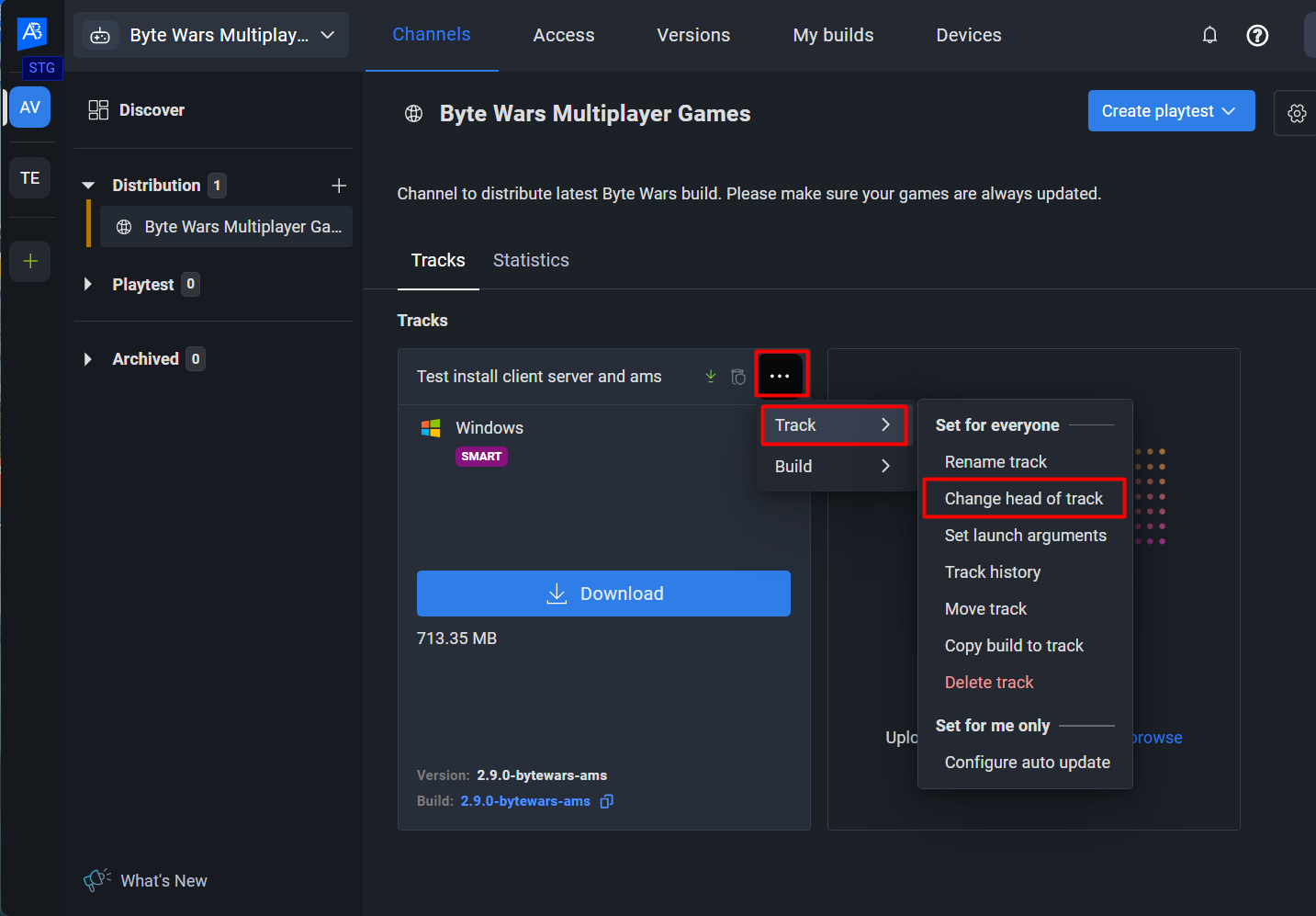1316x916 pixels.
Task: Open the My builds tab
Action: (x=833, y=35)
